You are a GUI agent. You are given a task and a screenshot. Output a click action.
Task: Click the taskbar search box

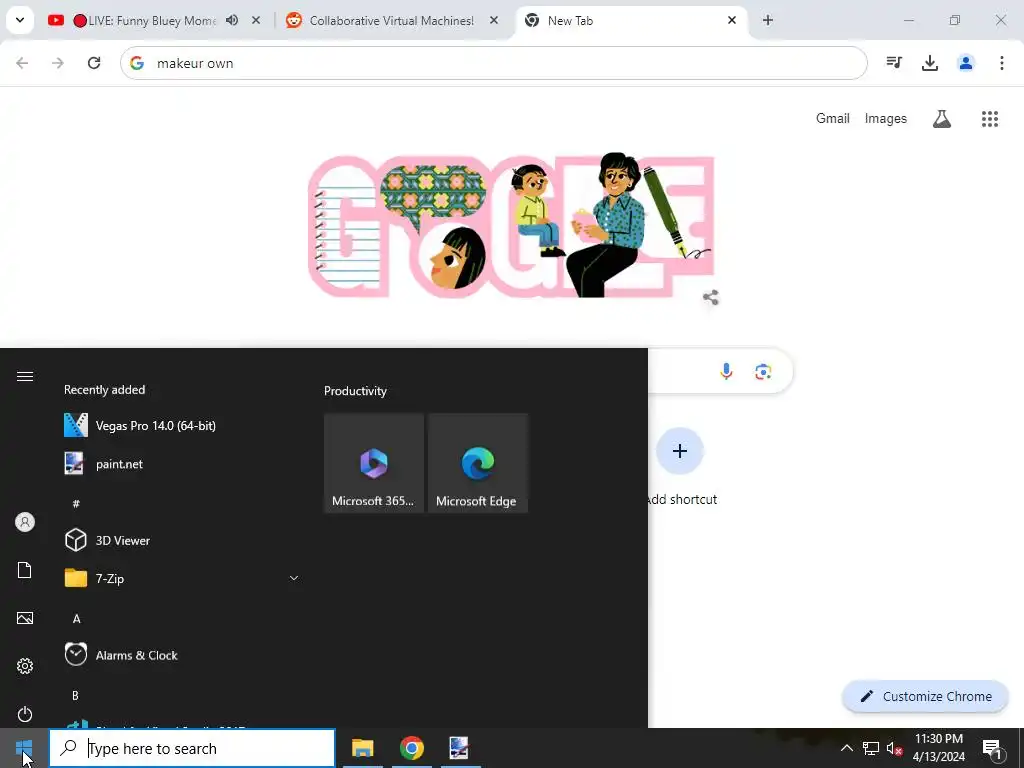(x=192, y=748)
